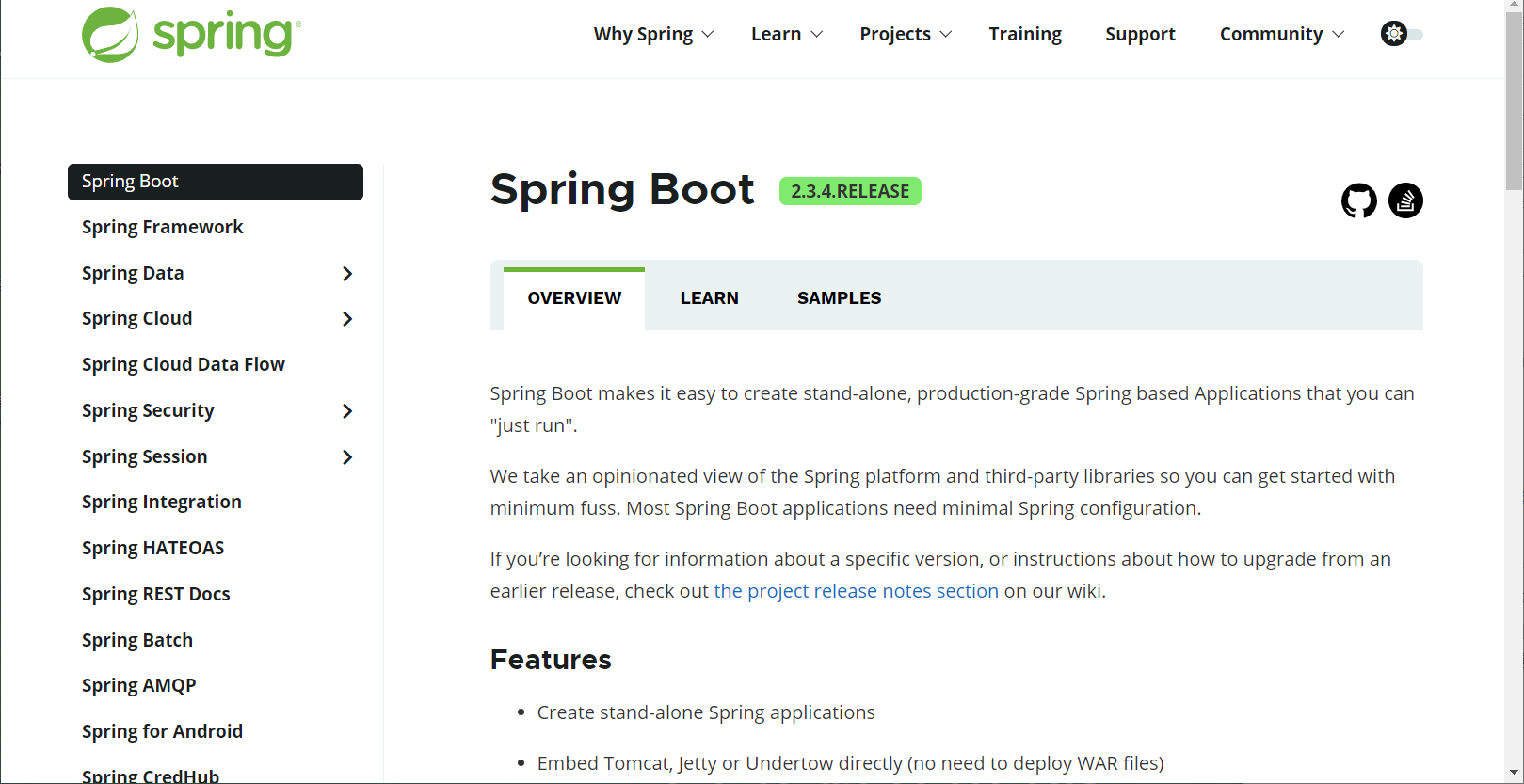1524x784 pixels.
Task: Click the page's vertical scrollbar thumb
Action: pyautogui.click(x=1514, y=102)
